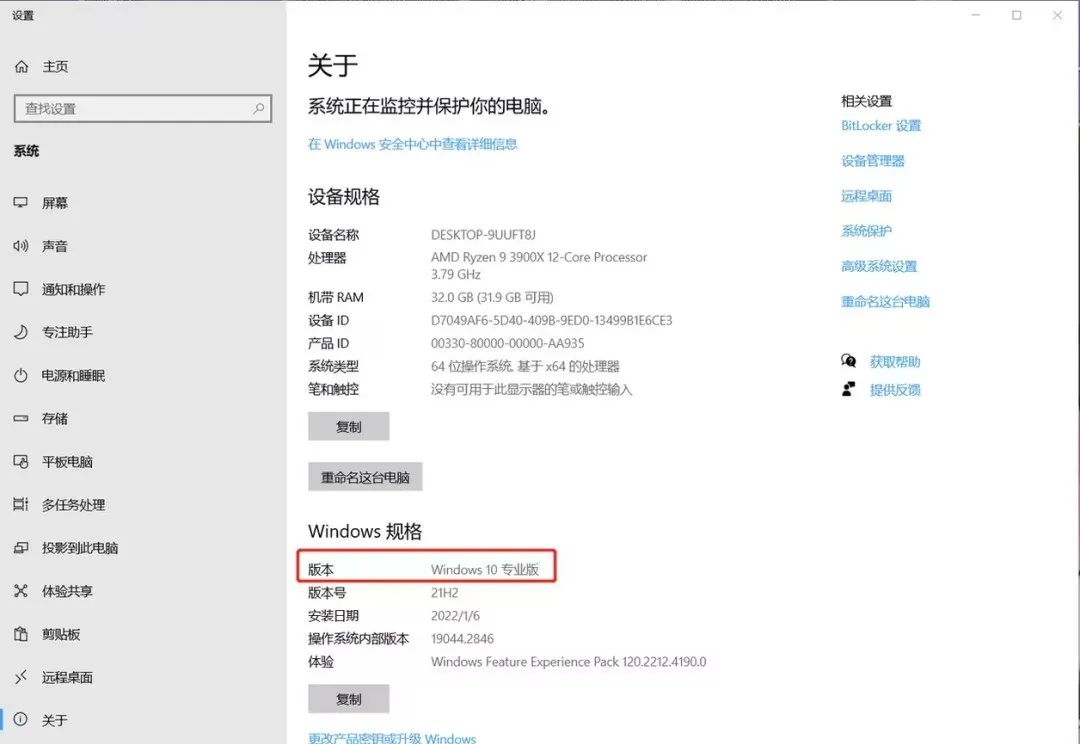
Task: Click the 多任务处理 icon
Action: (x=21, y=504)
